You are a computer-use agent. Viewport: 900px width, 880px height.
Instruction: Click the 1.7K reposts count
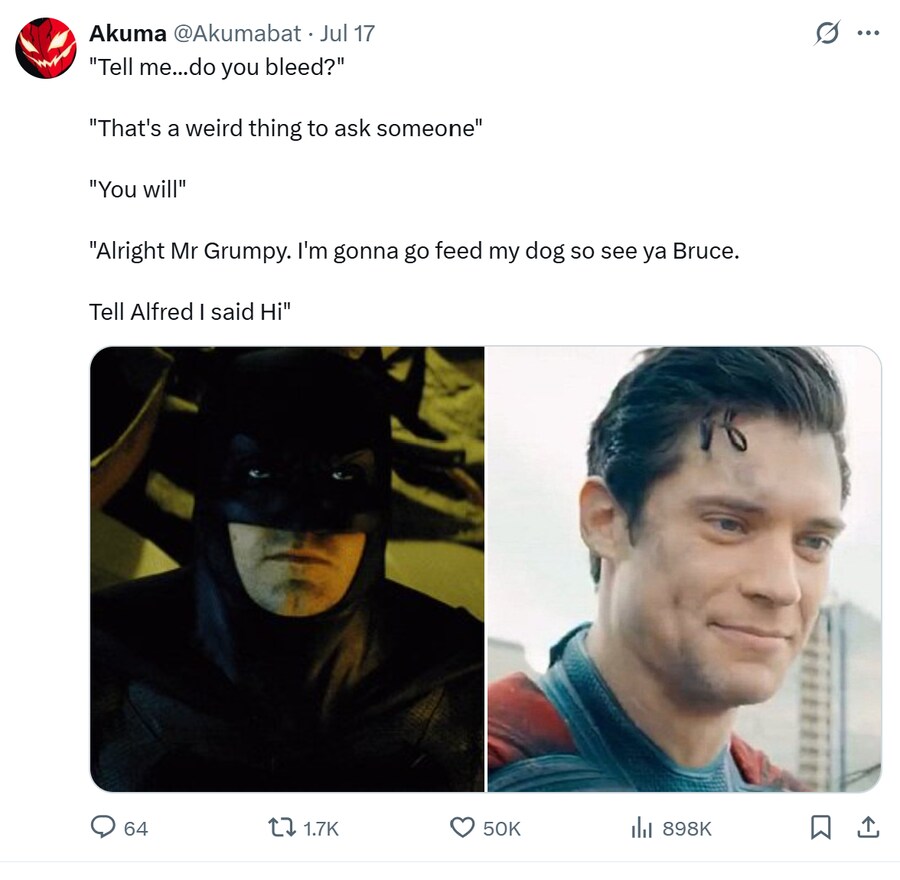click(321, 828)
